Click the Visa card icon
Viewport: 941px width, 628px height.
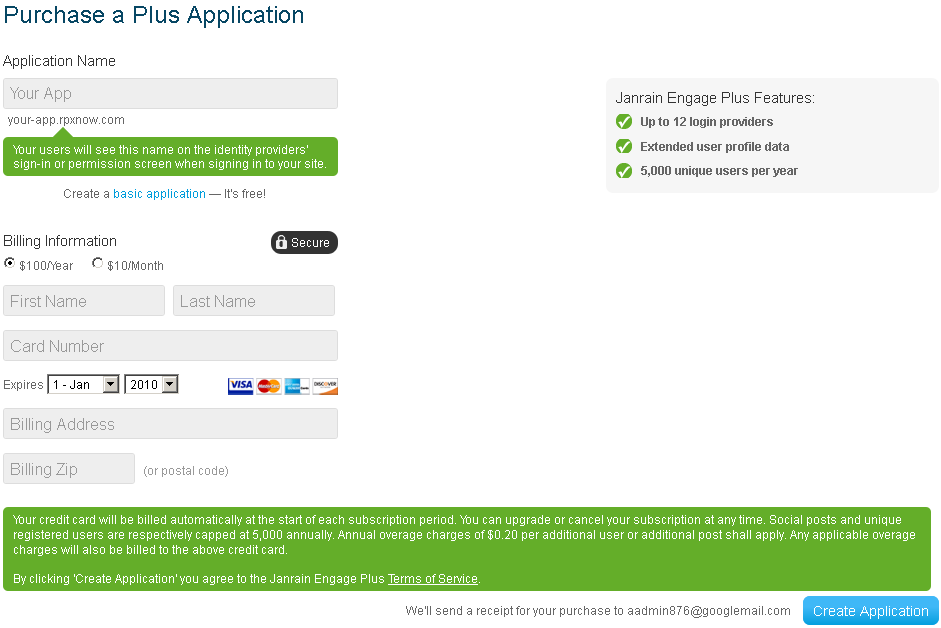click(x=240, y=386)
